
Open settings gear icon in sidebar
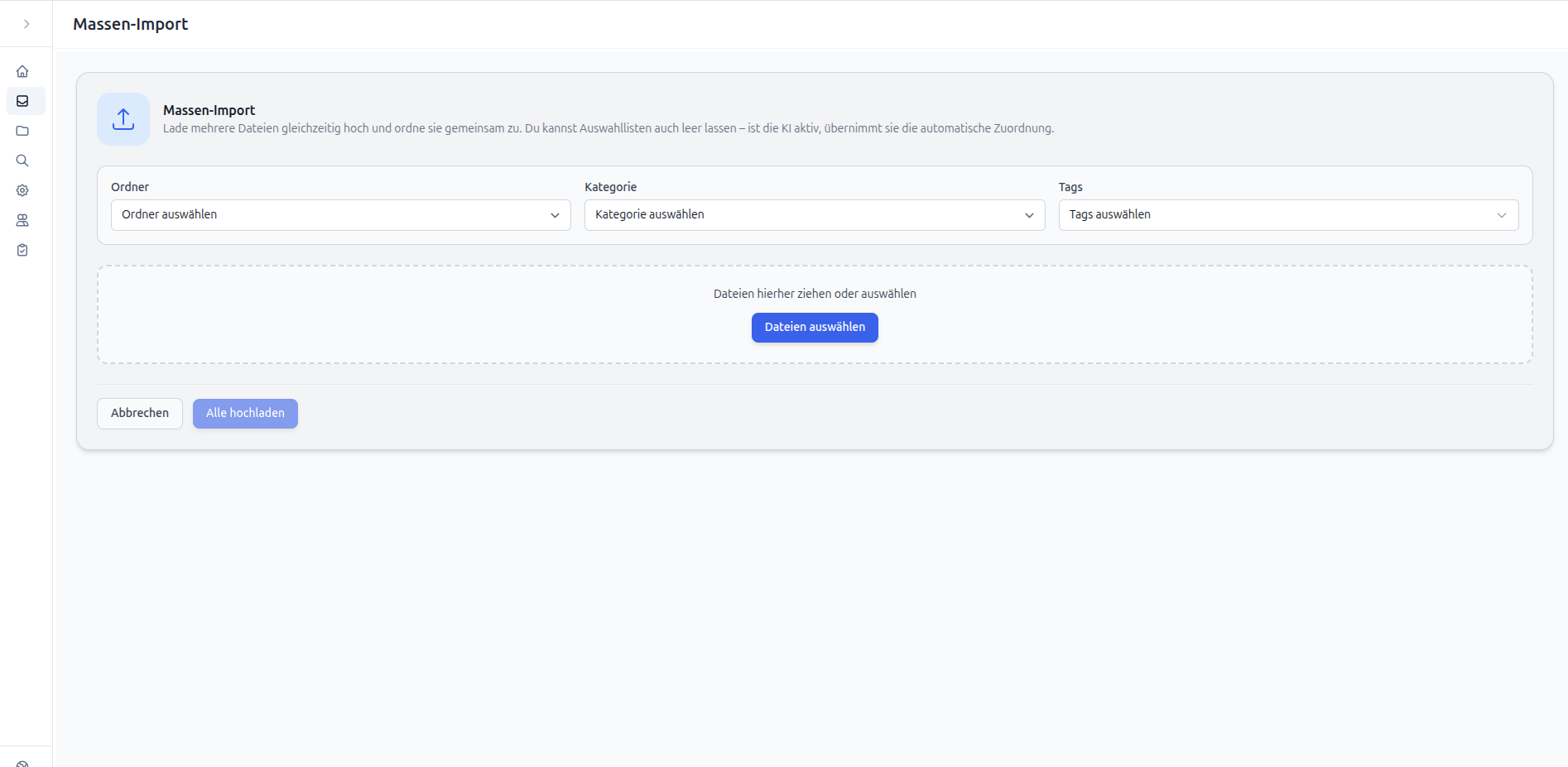[22, 190]
